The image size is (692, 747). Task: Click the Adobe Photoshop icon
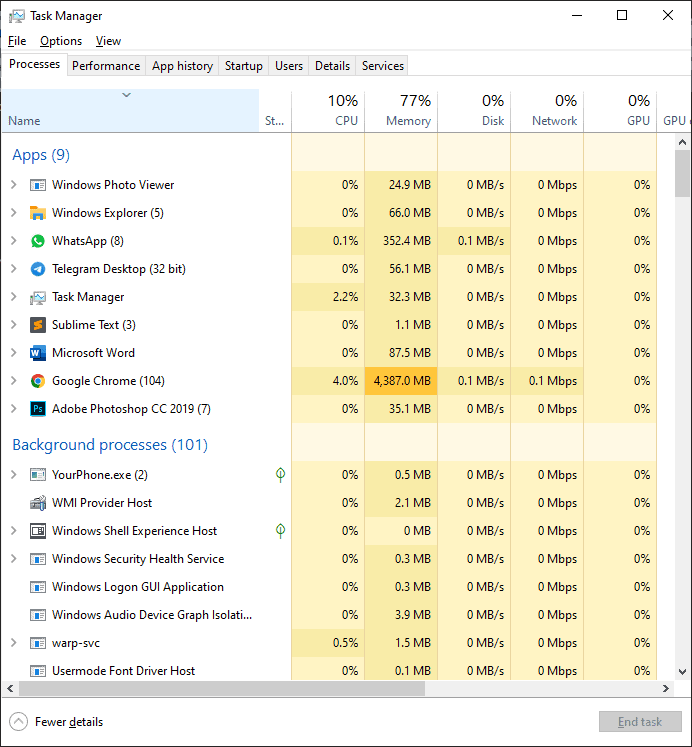(38, 409)
